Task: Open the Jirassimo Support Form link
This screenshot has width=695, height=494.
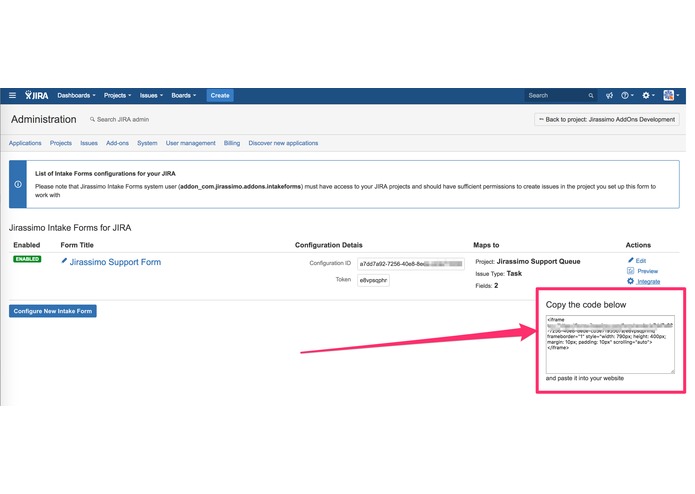Action: (115, 262)
